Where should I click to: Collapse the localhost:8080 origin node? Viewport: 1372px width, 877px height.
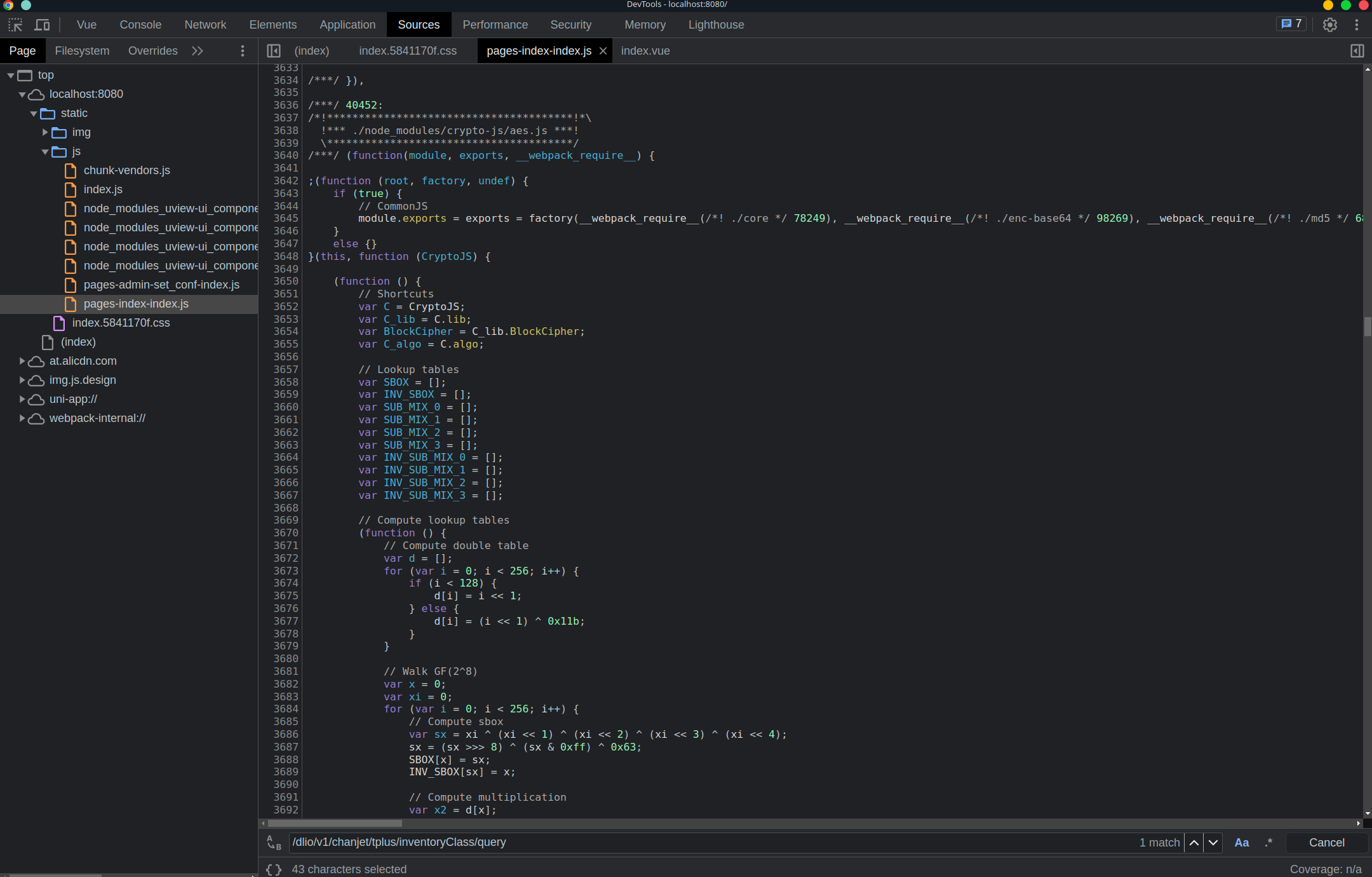pos(22,94)
